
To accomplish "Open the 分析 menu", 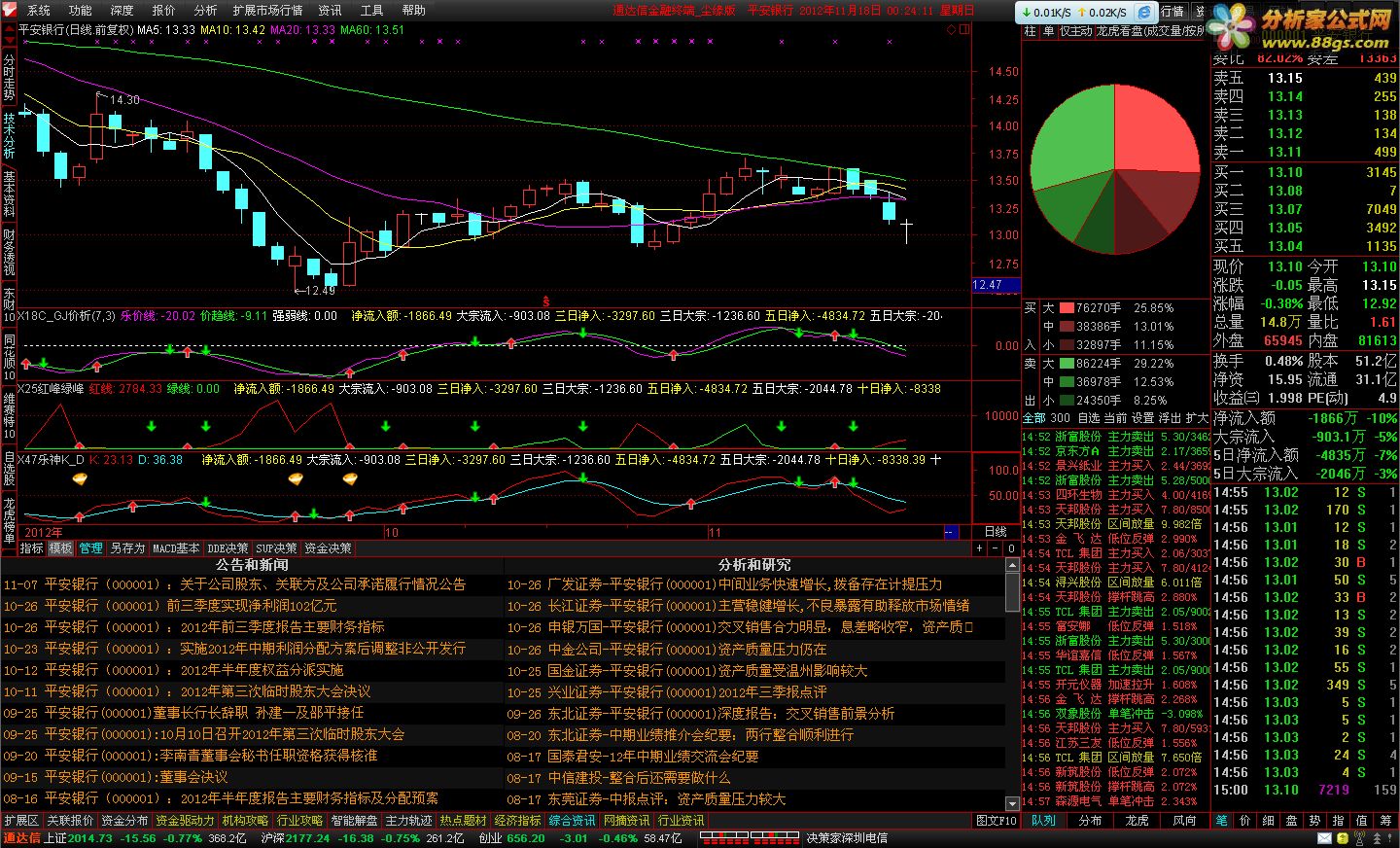I will 205,11.
